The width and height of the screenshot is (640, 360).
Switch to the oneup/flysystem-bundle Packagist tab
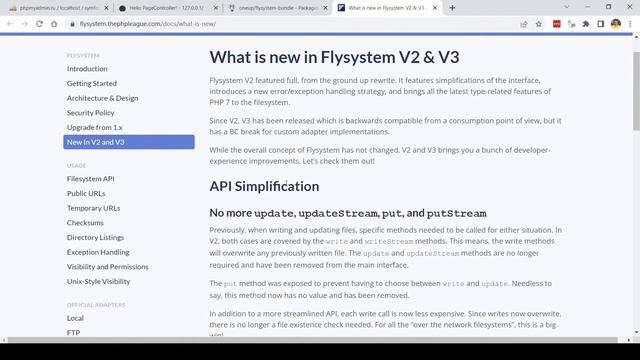click(278, 8)
